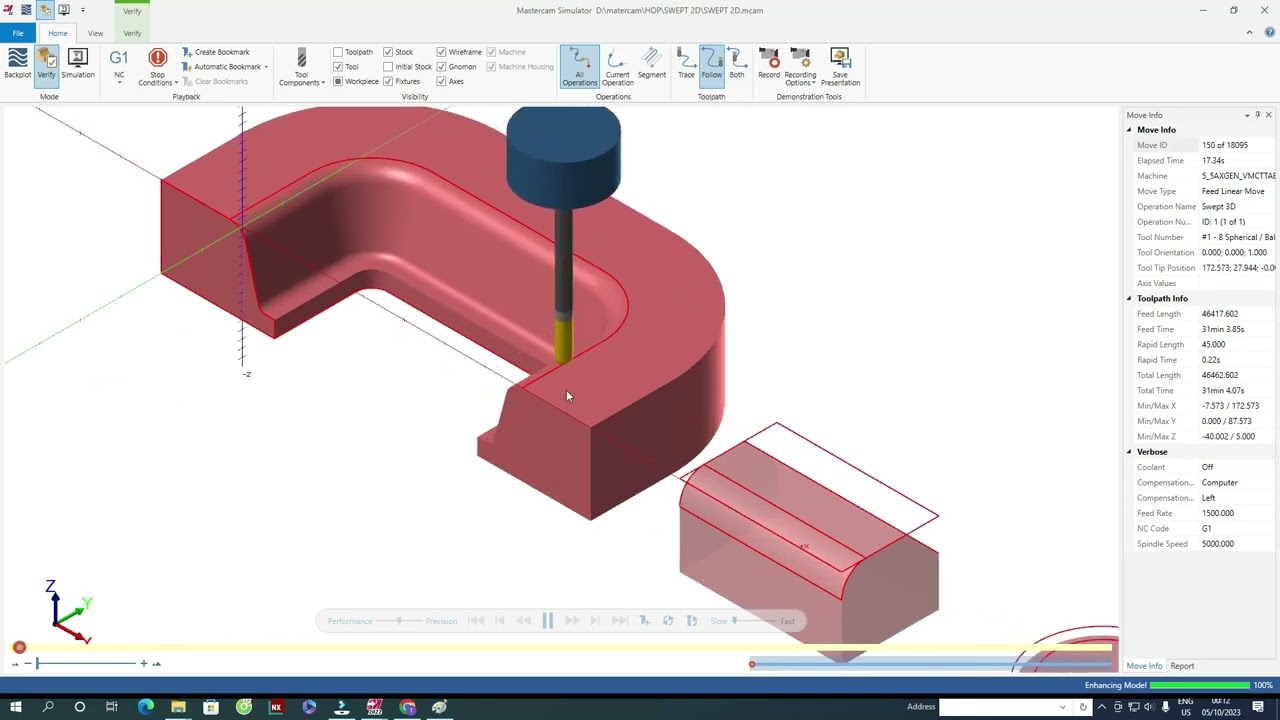Switch to the Home ribbon tab
The width and height of the screenshot is (1280, 720).
[x=58, y=33]
